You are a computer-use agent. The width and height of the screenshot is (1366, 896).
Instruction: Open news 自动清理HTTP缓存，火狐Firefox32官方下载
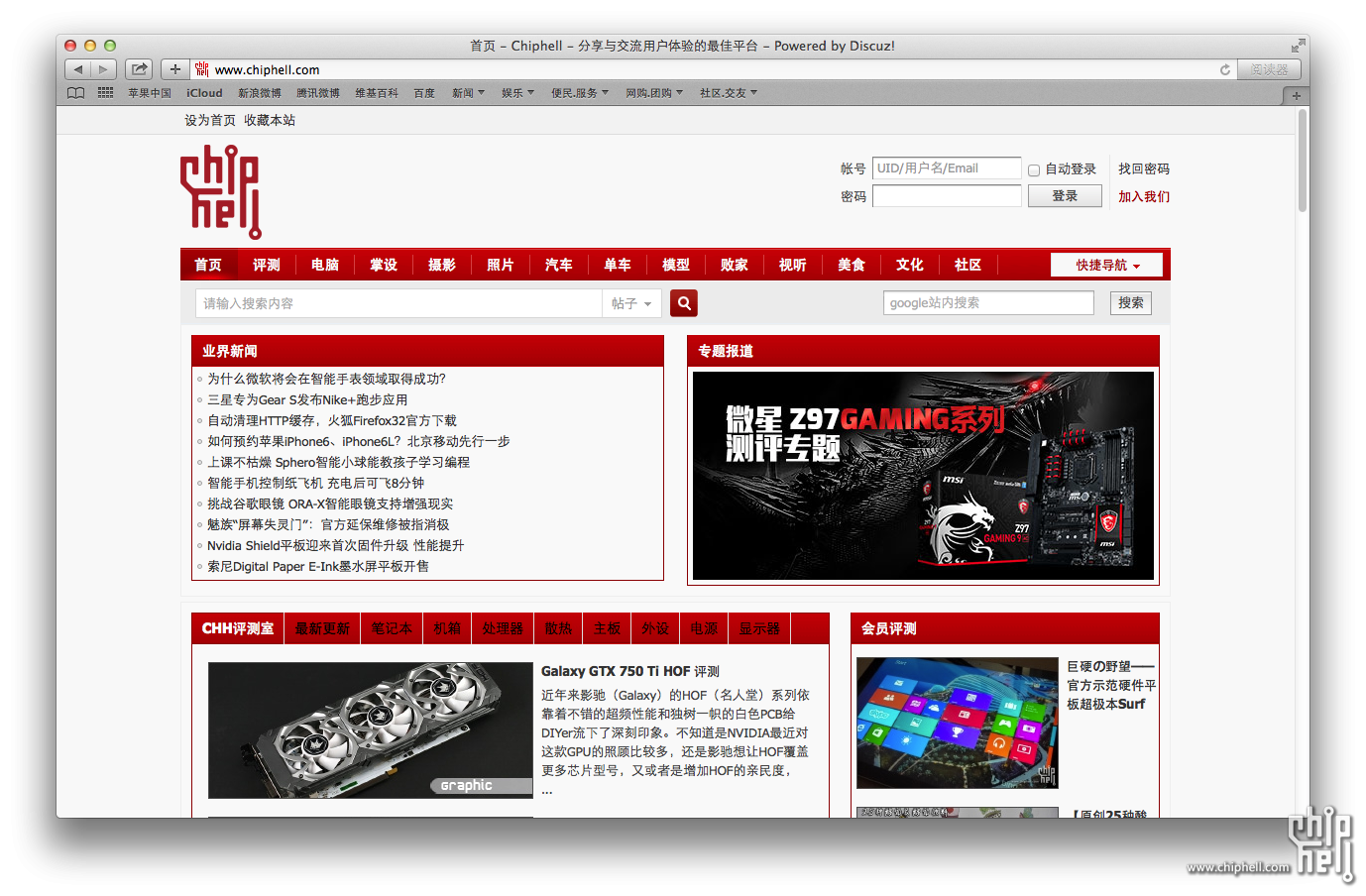click(332, 420)
